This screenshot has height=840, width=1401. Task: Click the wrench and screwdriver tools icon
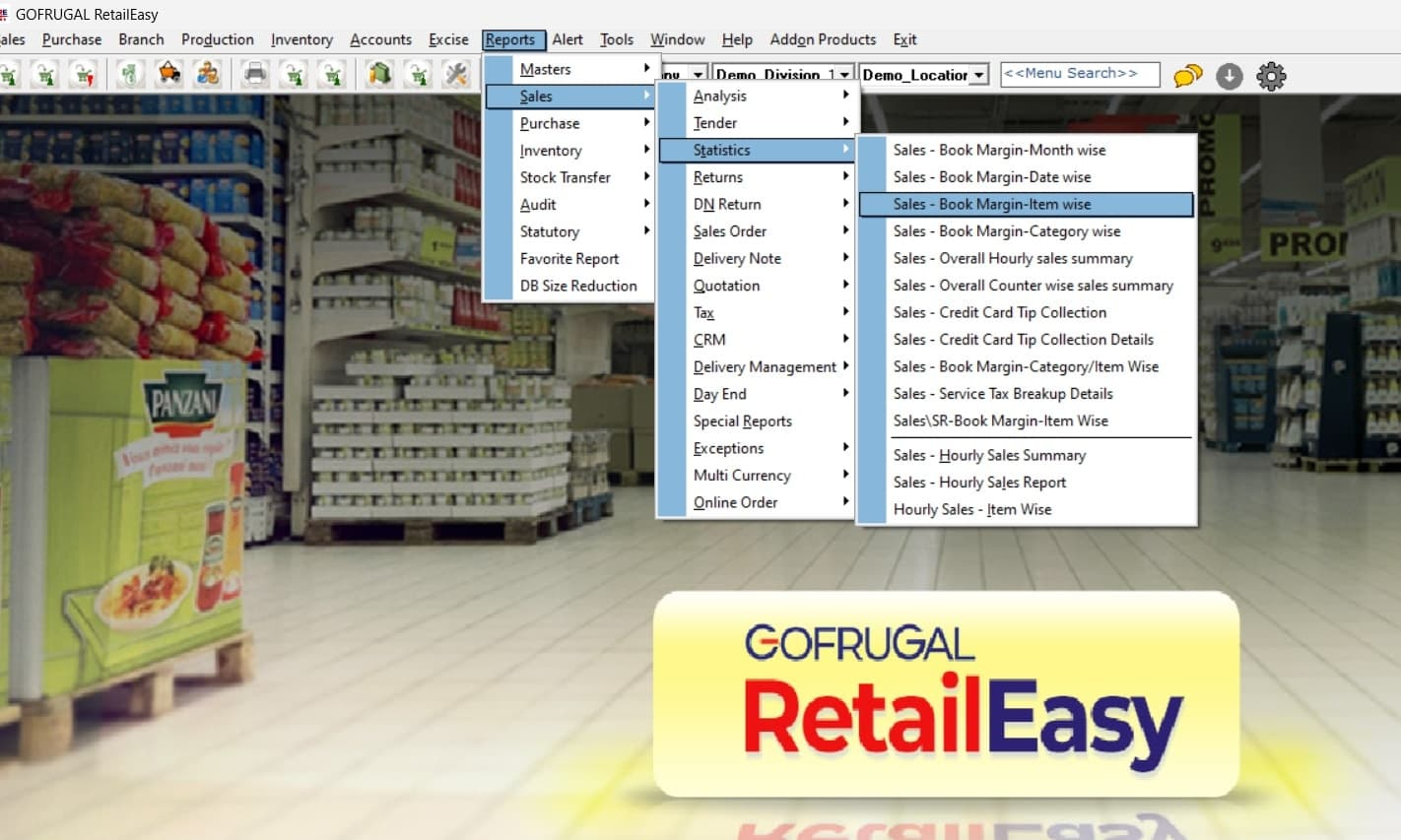click(x=456, y=75)
